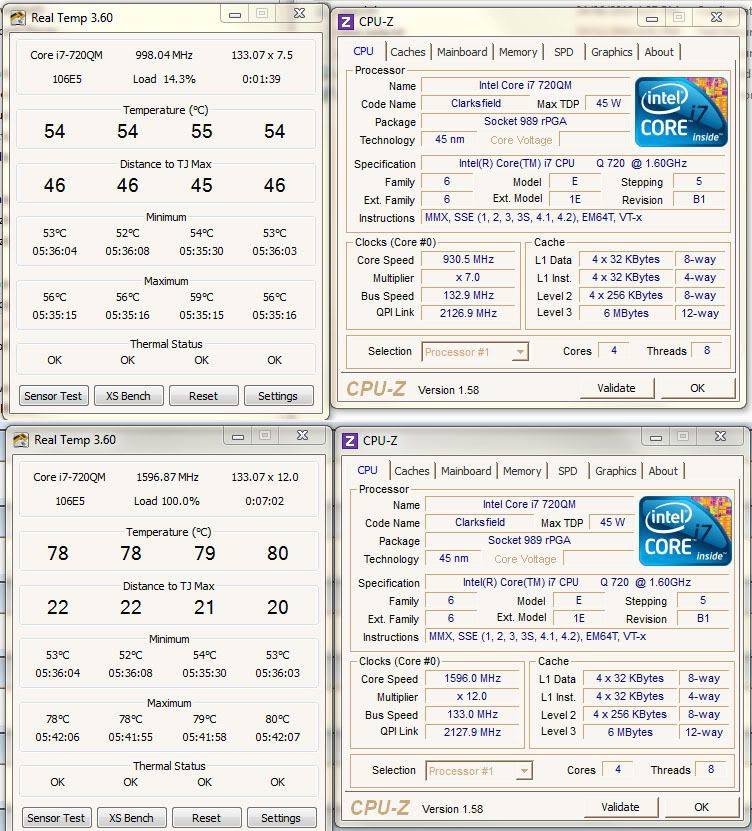Viewport: 752px width, 831px height.
Task: Click 1596.87 MHz clock value in Real Temp
Action: pyautogui.click(x=167, y=477)
